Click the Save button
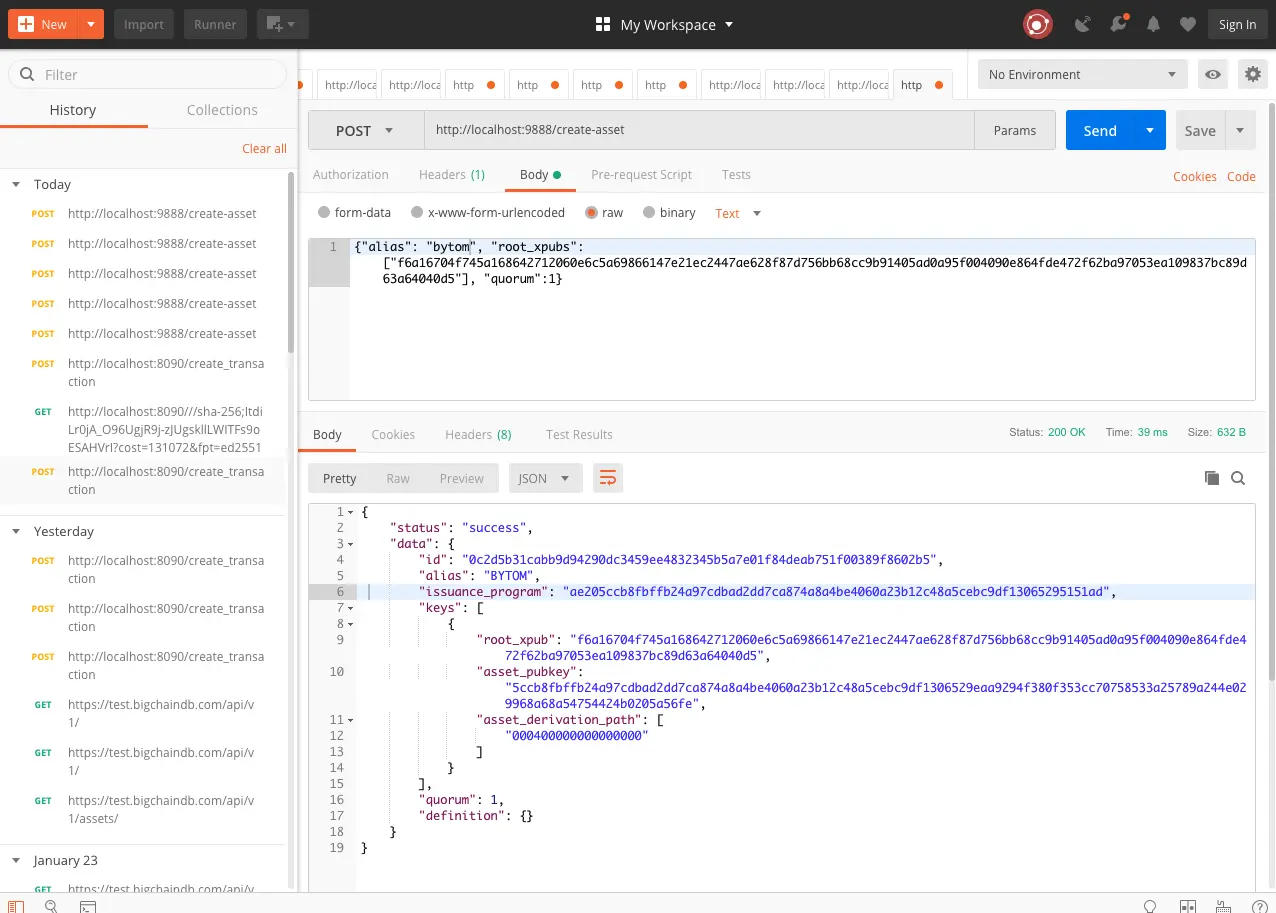This screenshot has width=1276, height=913. (1200, 130)
